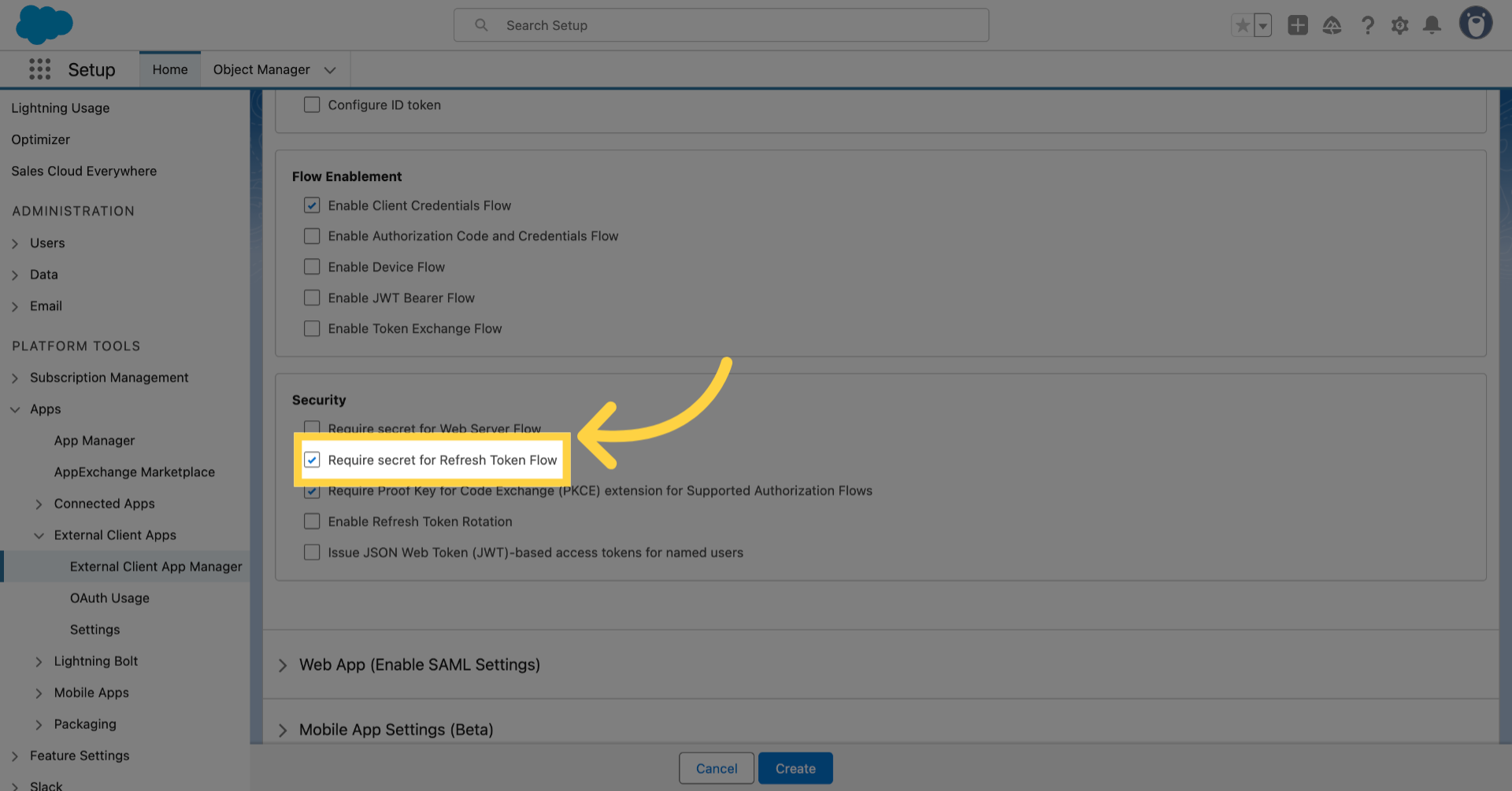The width and height of the screenshot is (1512, 791).
Task: Click the Search Setup input field
Action: pyautogui.click(x=721, y=25)
